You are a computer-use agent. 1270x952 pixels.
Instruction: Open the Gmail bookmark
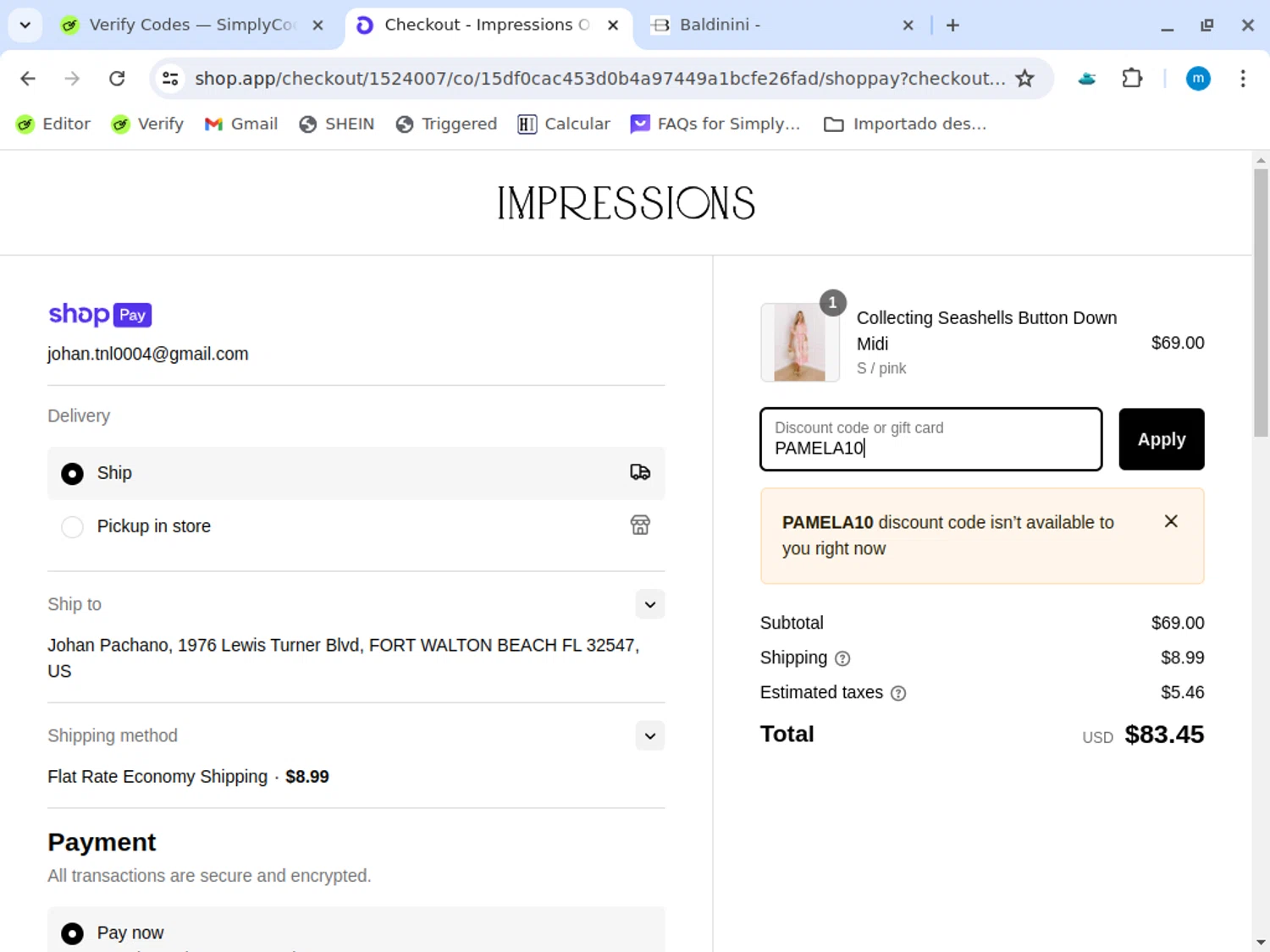pyautogui.click(x=241, y=124)
